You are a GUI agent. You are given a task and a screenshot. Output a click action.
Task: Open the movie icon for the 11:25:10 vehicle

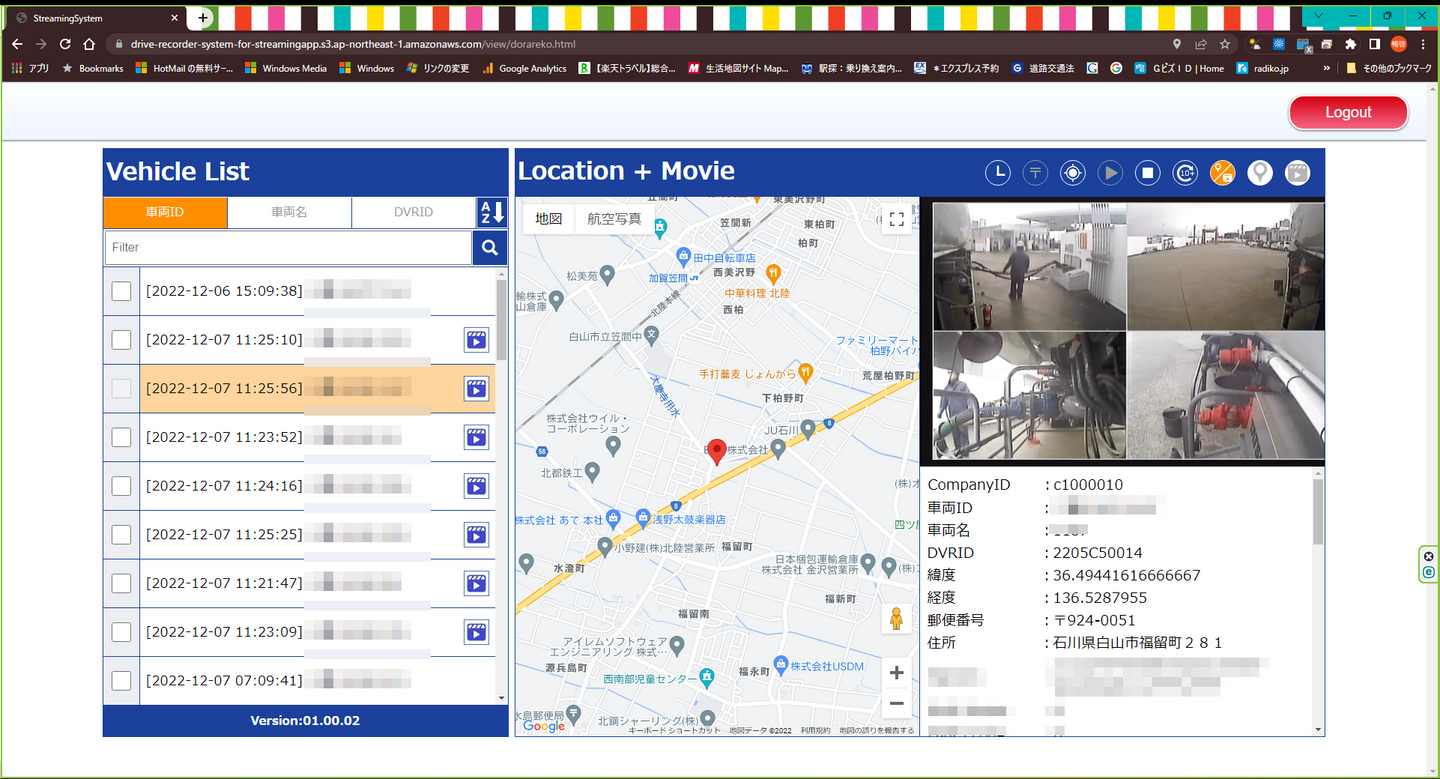click(476, 340)
